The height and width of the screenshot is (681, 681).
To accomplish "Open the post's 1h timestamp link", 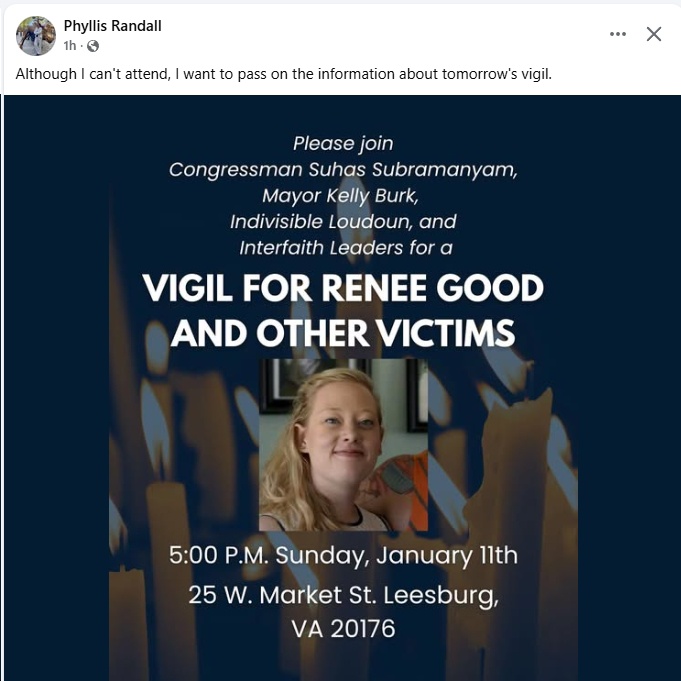I will click(x=70, y=46).
